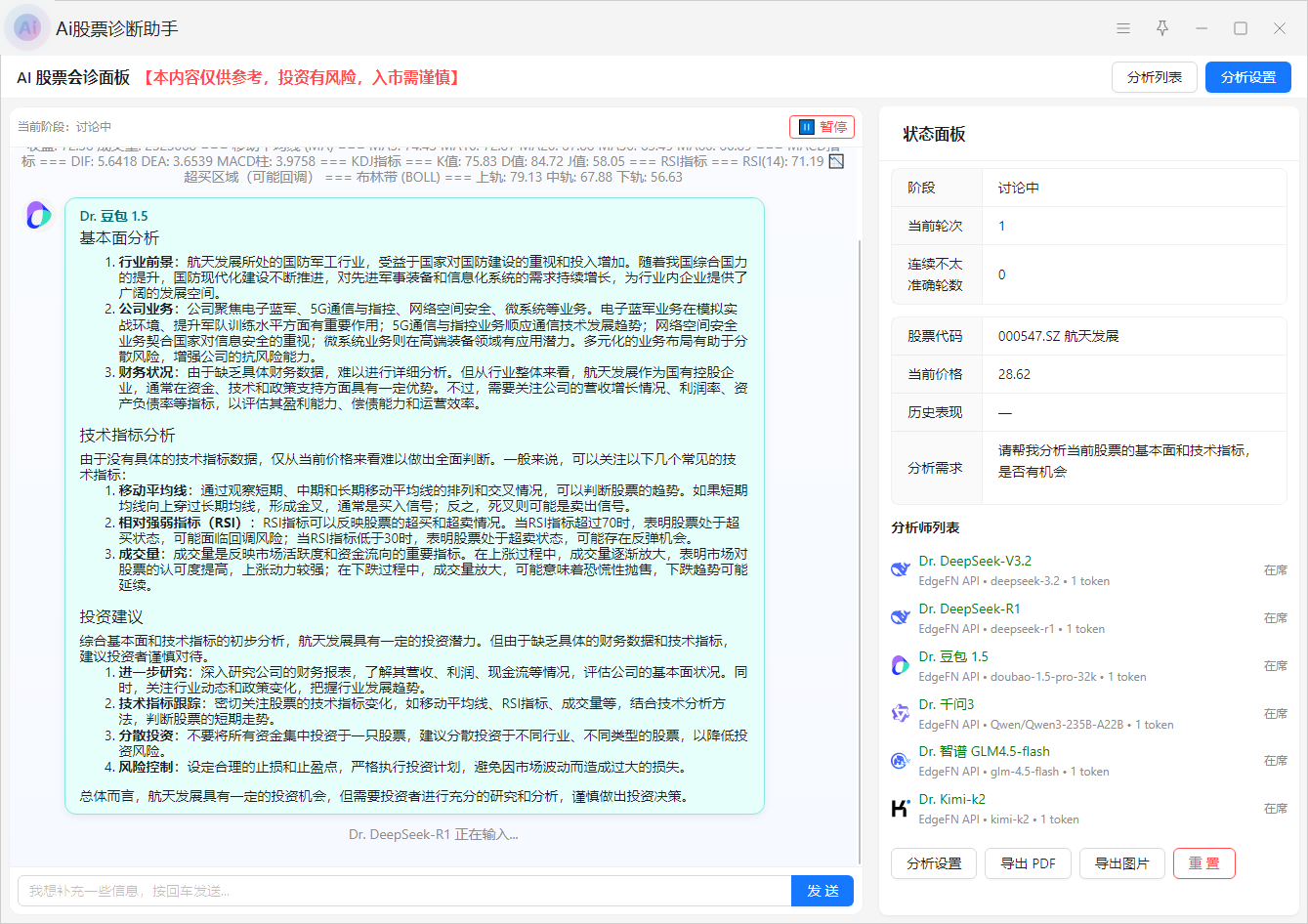Open the hamburger menu in title bar
This screenshot has width=1308, height=924.
coord(1123,28)
